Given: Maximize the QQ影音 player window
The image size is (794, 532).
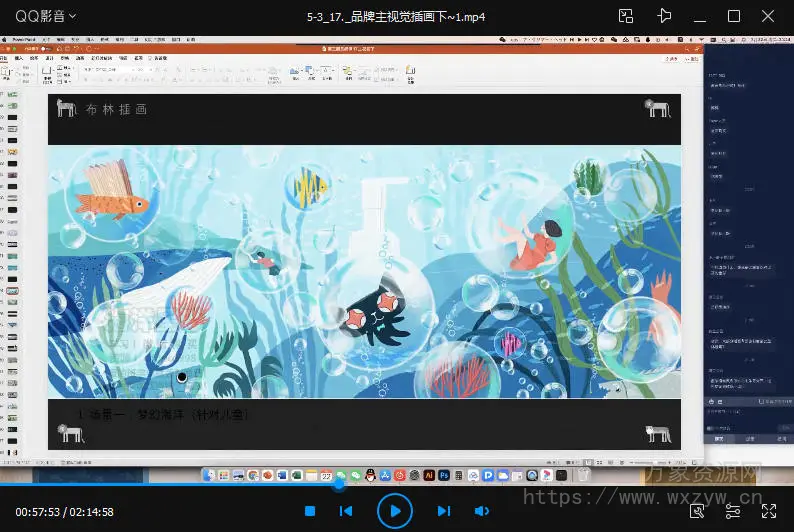Looking at the screenshot, I should click(x=734, y=16).
